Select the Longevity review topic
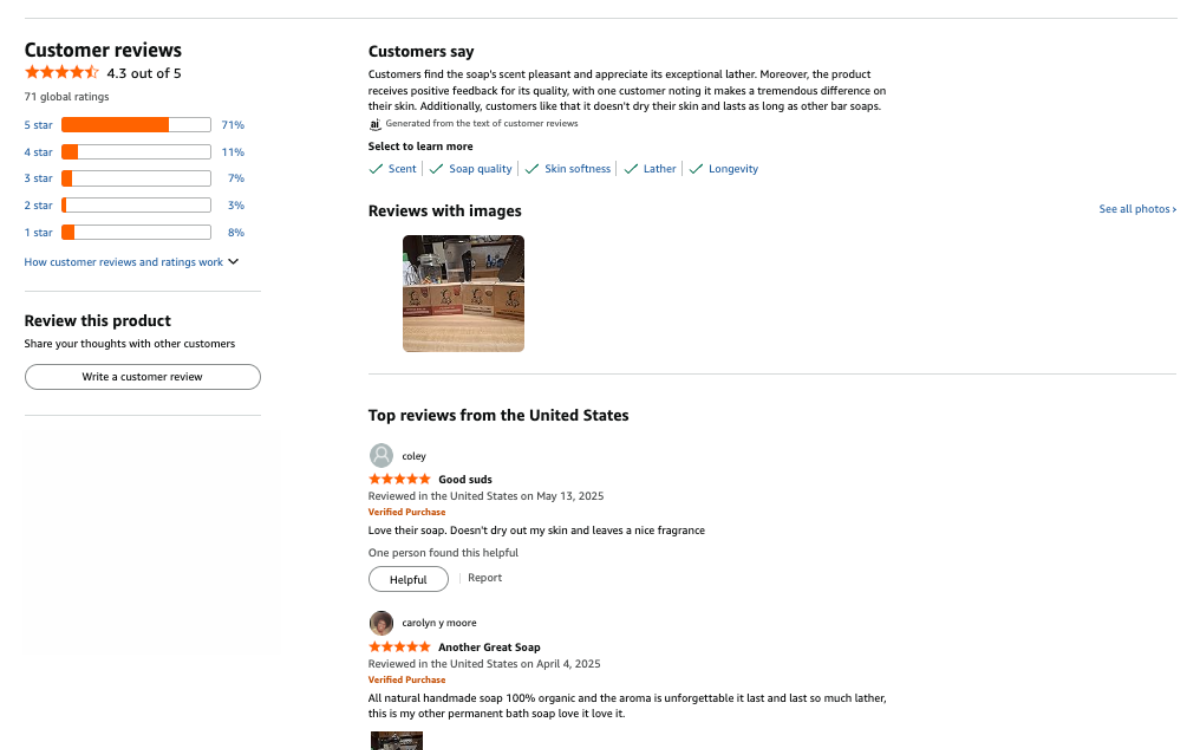This screenshot has height=750, width=1200. point(733,169)
